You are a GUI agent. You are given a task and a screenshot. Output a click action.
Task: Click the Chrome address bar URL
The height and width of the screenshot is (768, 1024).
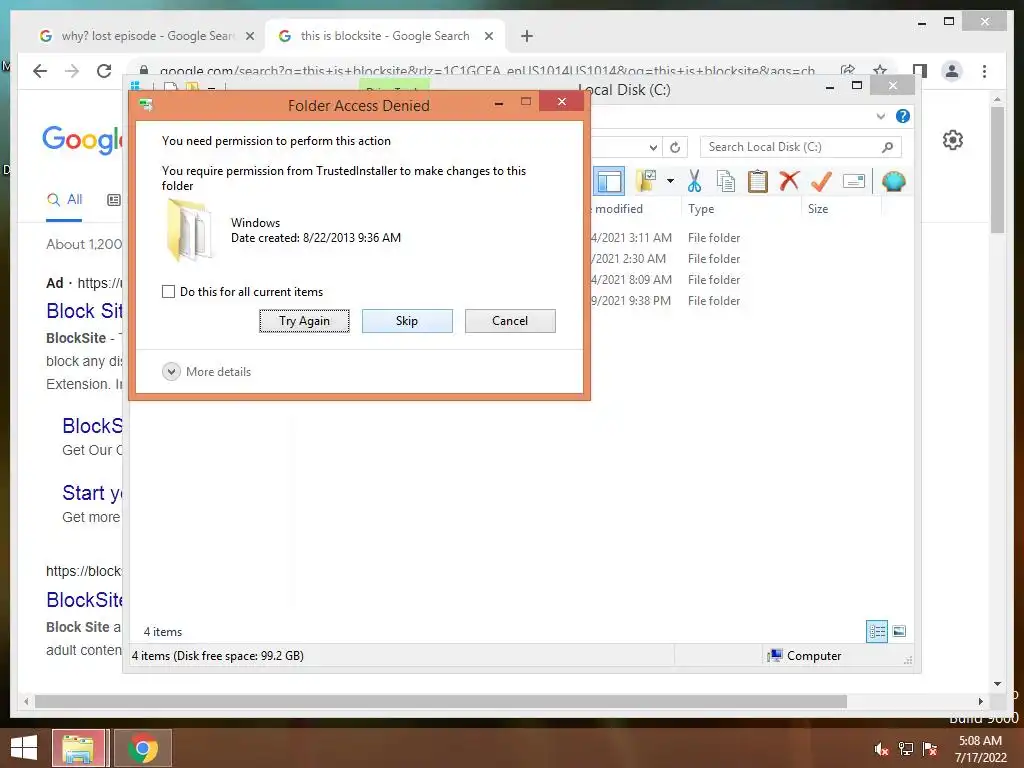[x=487, y=71]
